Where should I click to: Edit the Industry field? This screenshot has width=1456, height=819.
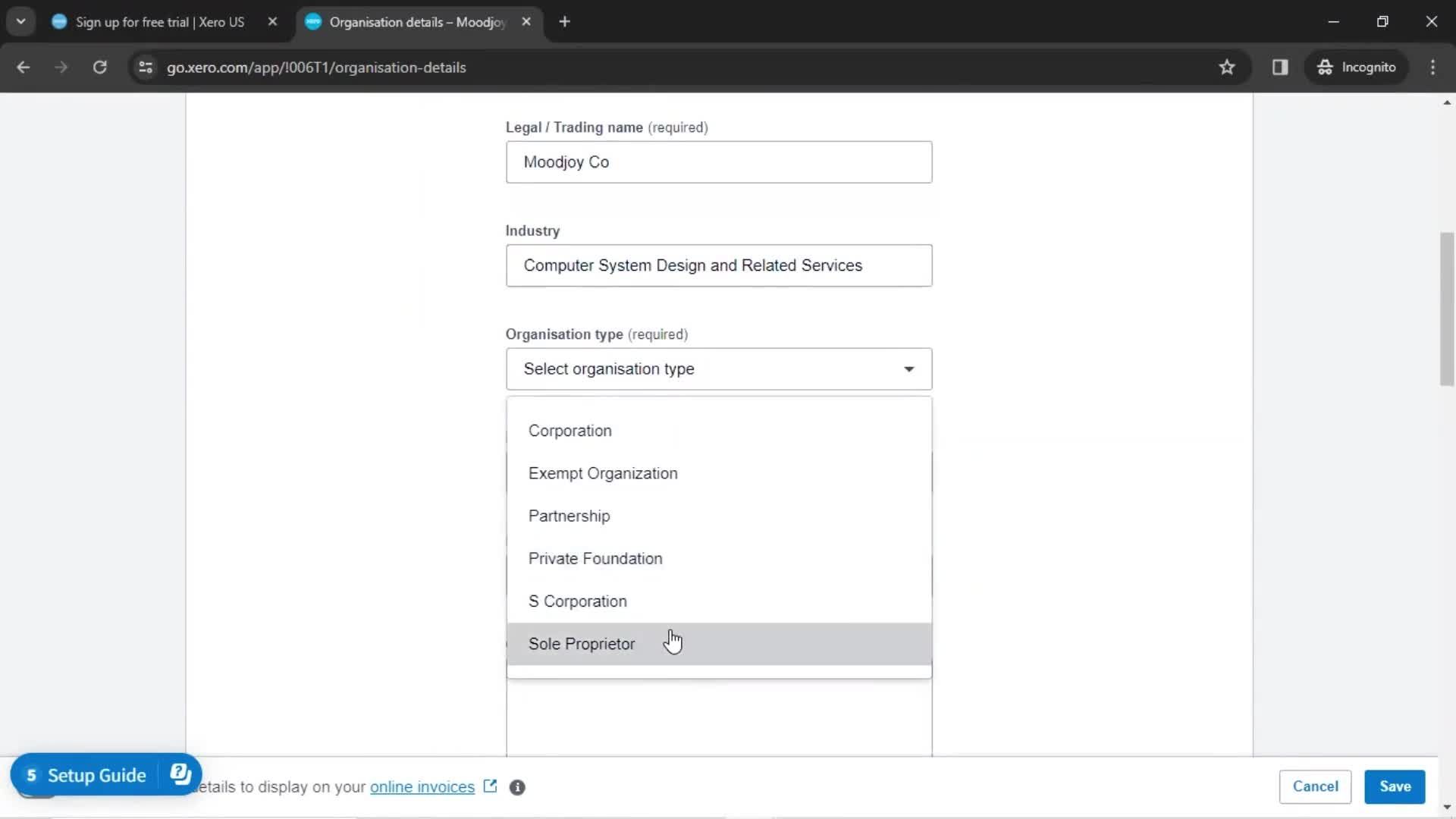[x=719, y=265]
